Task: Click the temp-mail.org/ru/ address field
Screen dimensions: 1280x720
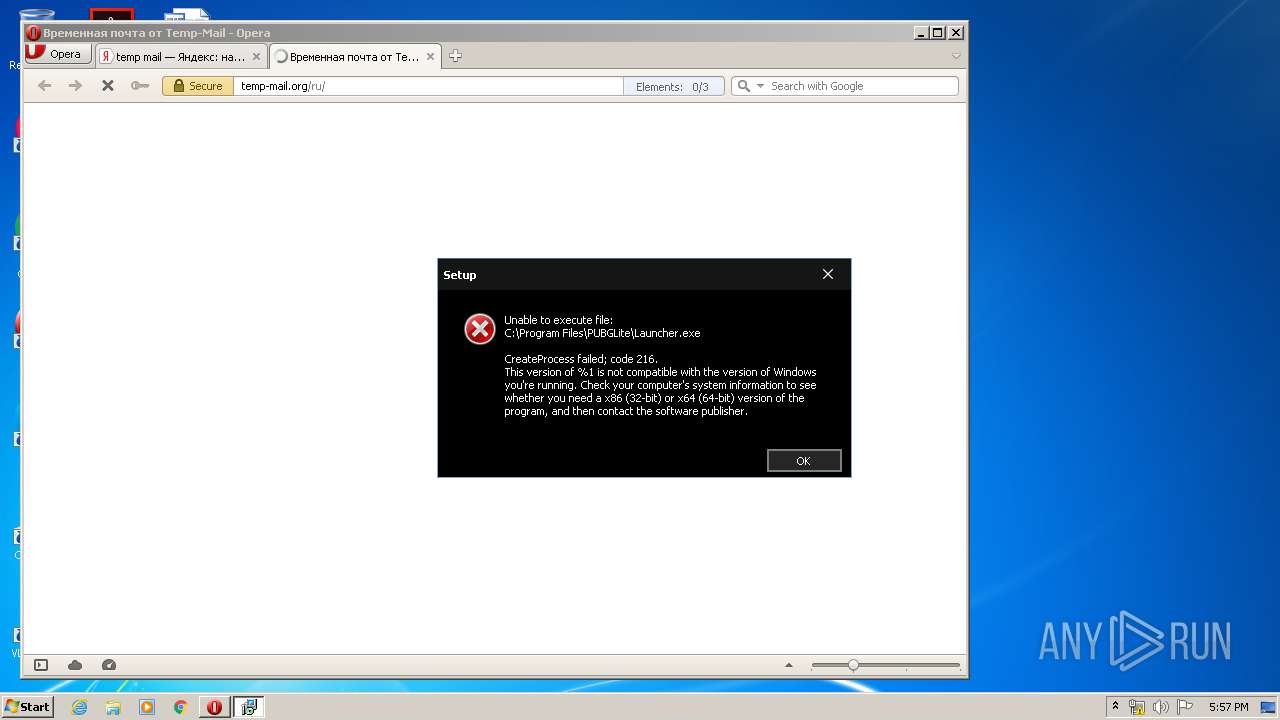Action: 428,86
